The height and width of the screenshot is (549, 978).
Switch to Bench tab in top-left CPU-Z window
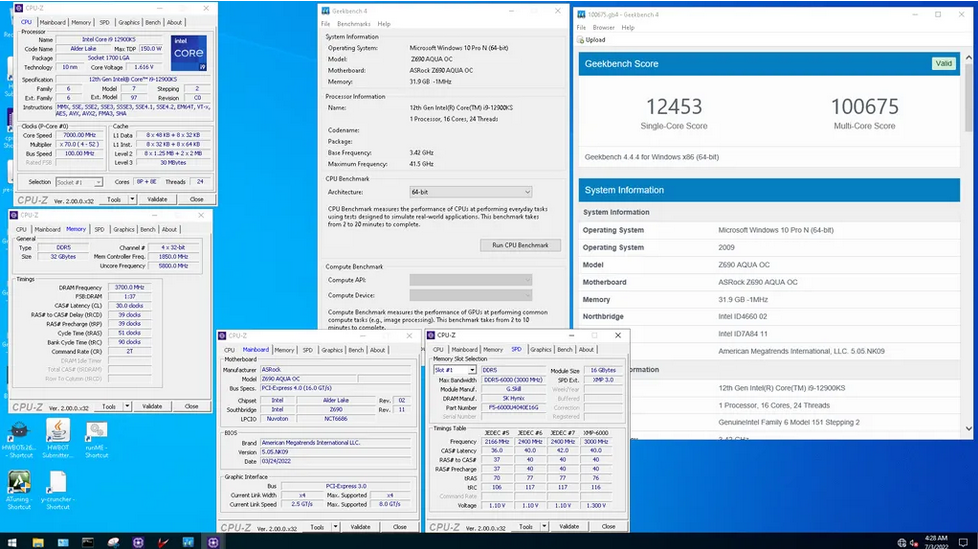coord(153,22)
